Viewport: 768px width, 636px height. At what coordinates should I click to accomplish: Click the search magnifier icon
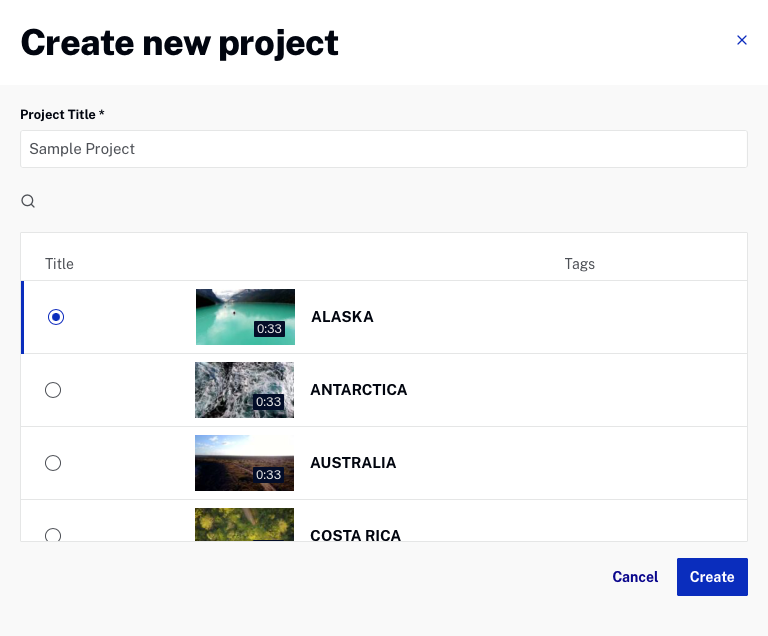coord(28,201)
